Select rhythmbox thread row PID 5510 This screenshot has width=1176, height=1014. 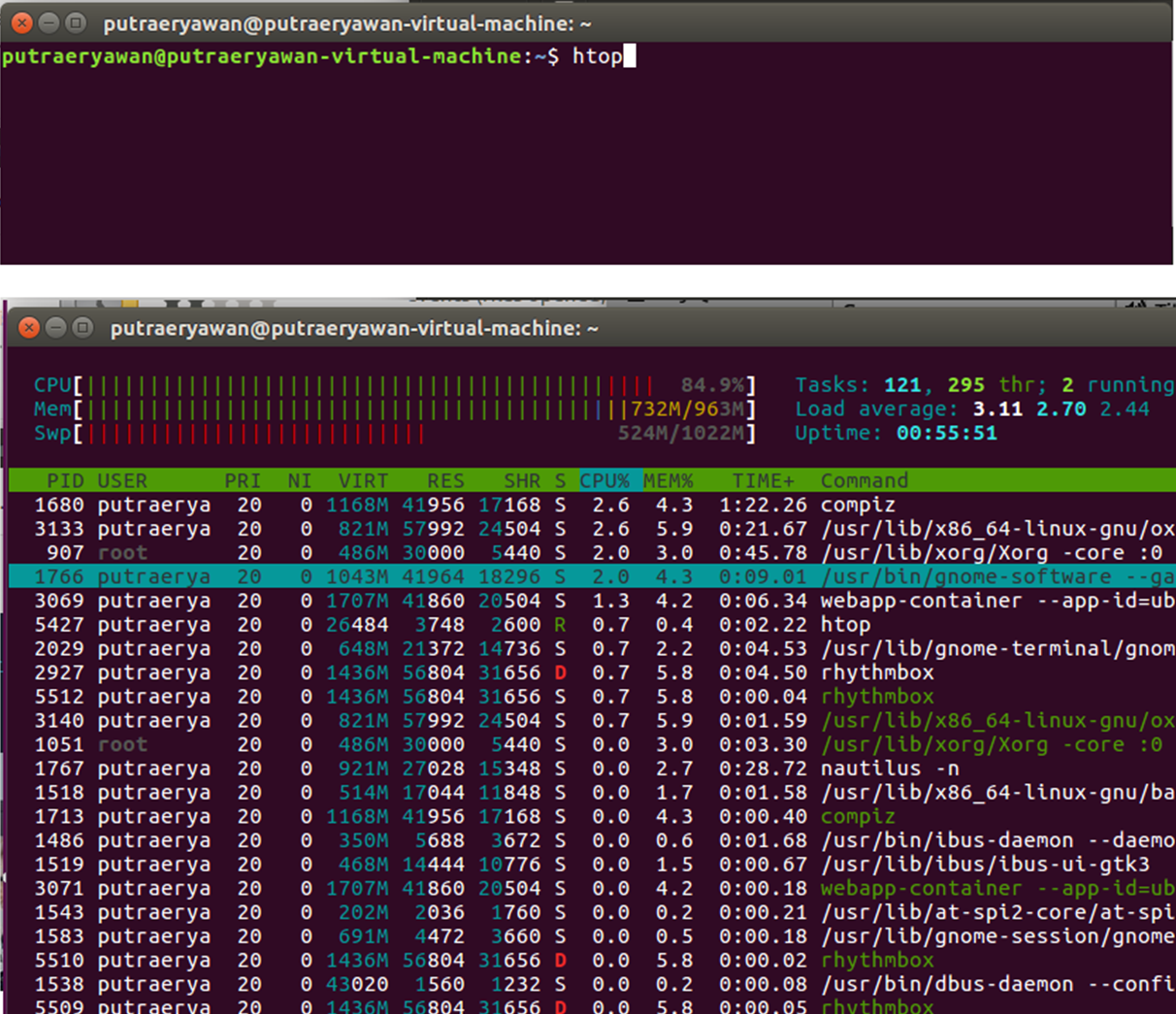[x=592, y=960]
